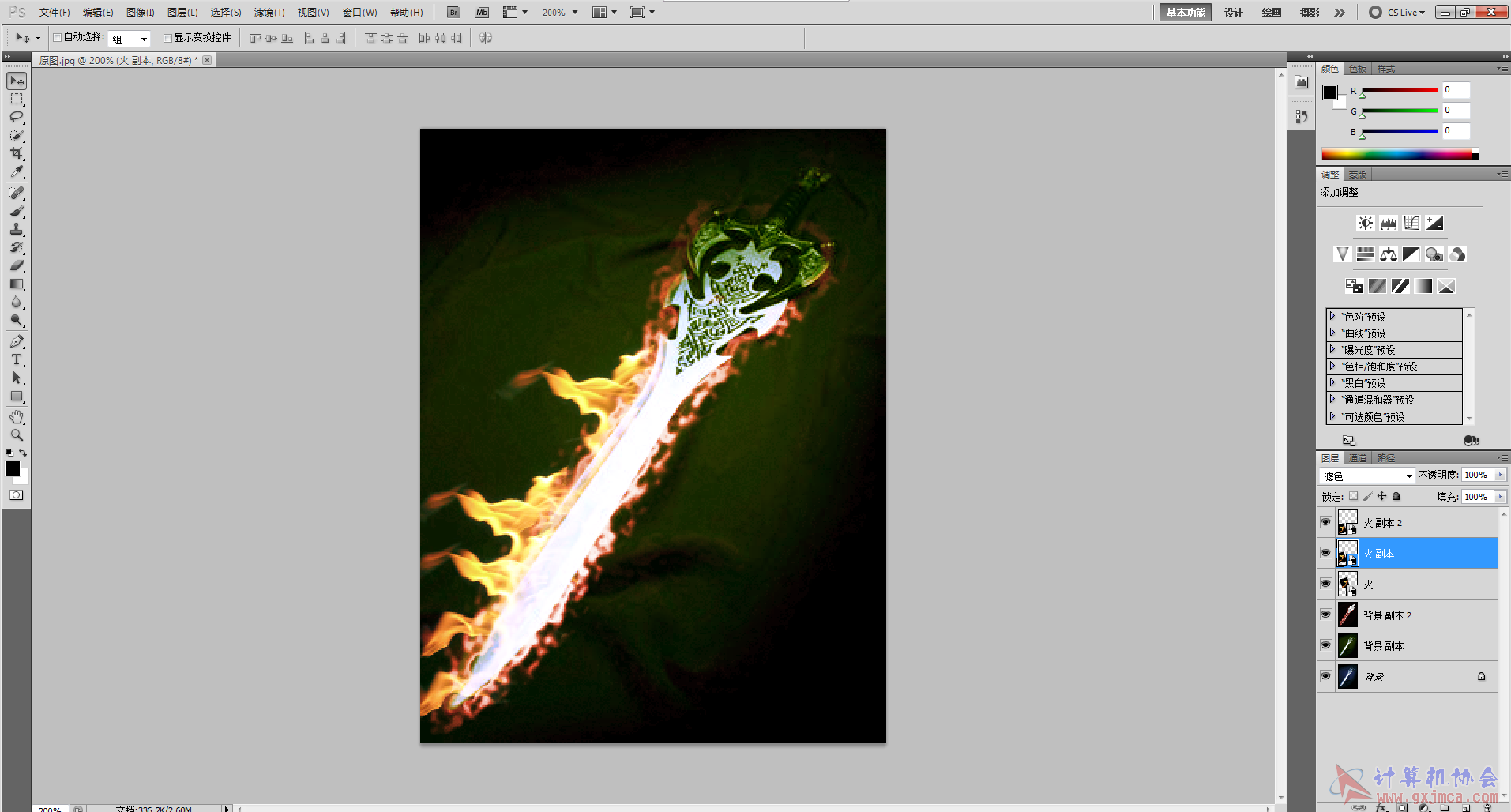Pick a color from the spectrum ramp

pyautogui.click(x=1400, y=154)
